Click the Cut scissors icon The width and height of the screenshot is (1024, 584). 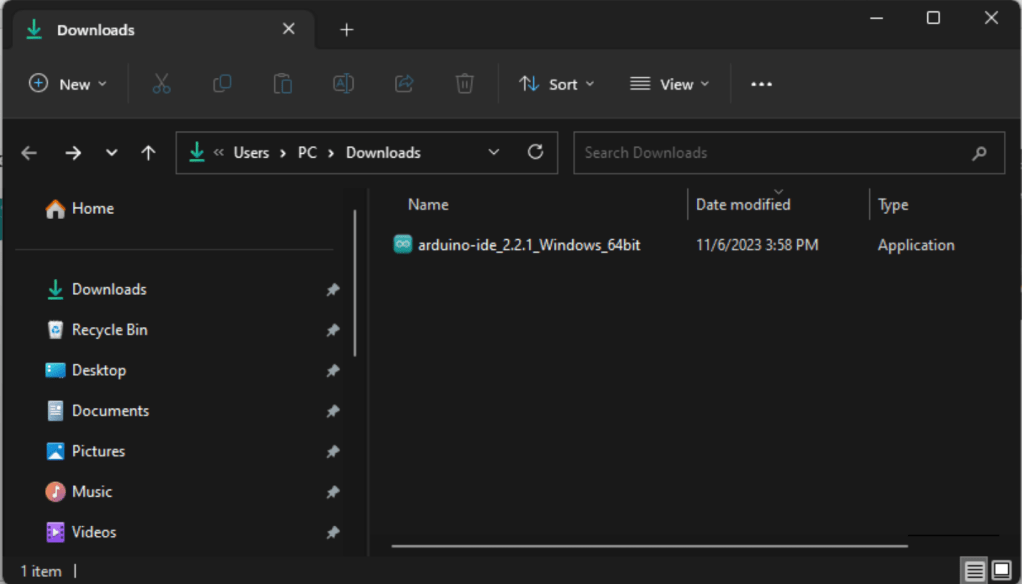tap(161, 84)
